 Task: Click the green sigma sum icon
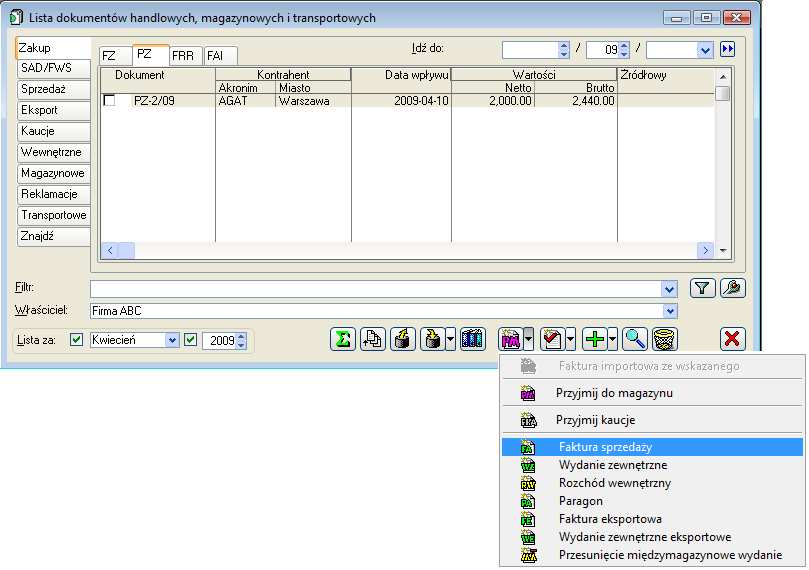(343, 339)
